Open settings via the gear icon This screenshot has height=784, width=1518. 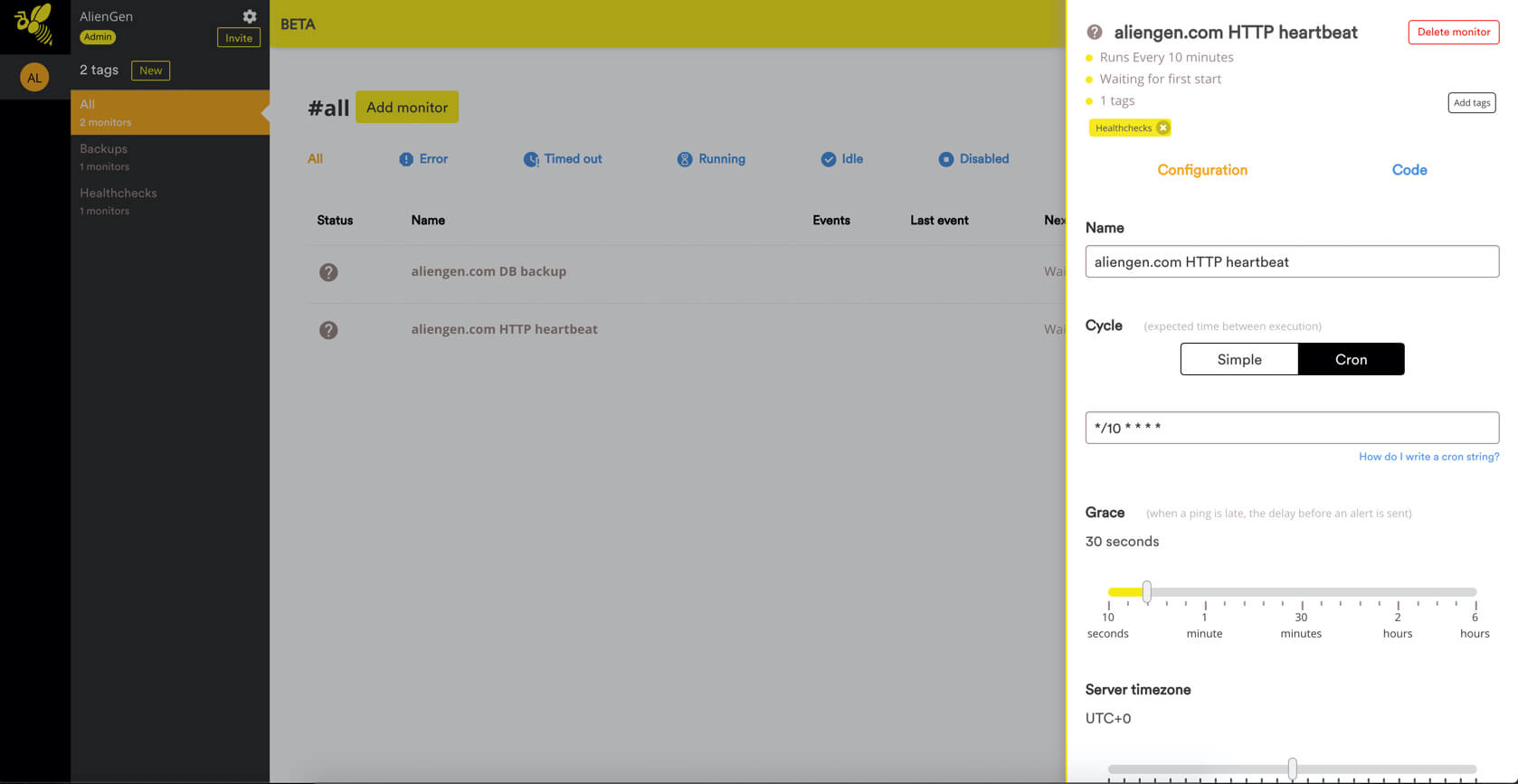click(250, 16)
